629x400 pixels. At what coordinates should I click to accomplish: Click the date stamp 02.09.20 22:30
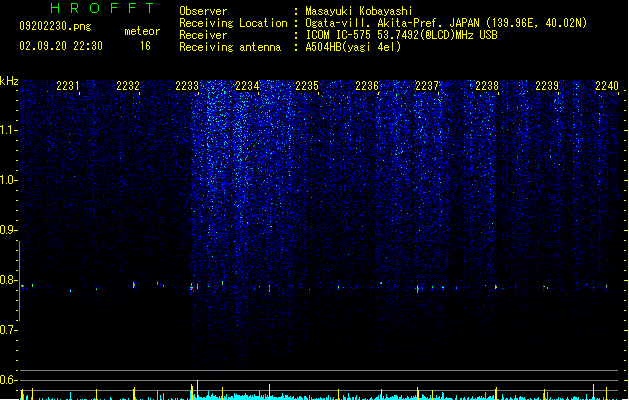pyautogui.click(x=61, y=46)
